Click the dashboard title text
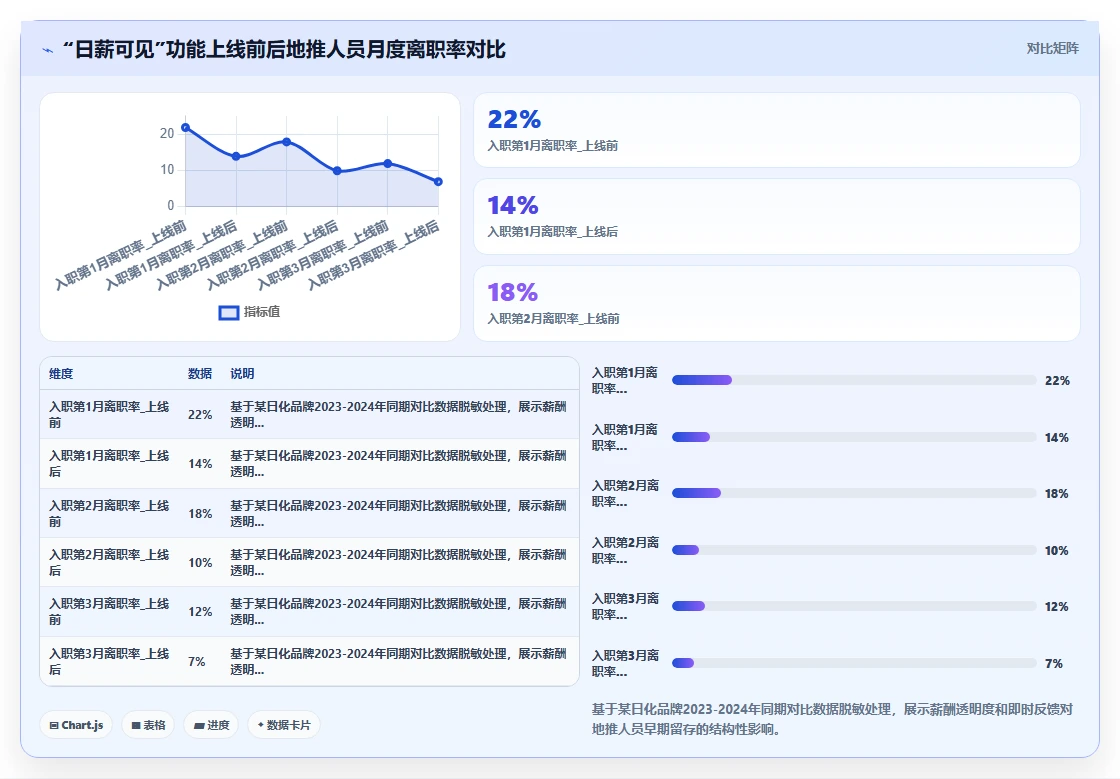Image resolution: width=1120 pixels, height=779 pixels. pyautogui.click(x=284, y=49)
